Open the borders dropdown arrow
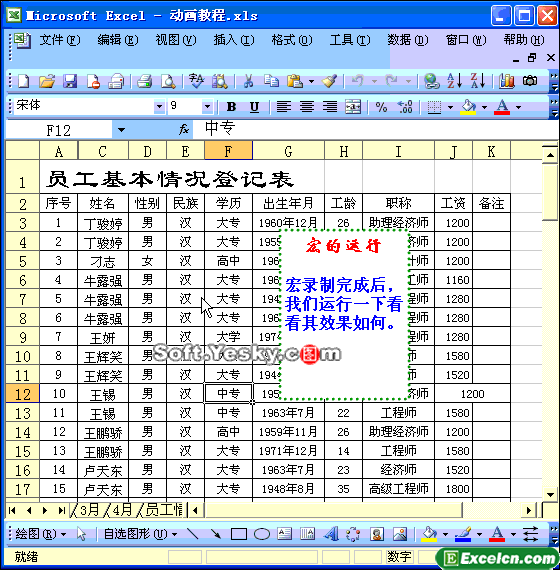Screen dimensions: 560x570 451,107
